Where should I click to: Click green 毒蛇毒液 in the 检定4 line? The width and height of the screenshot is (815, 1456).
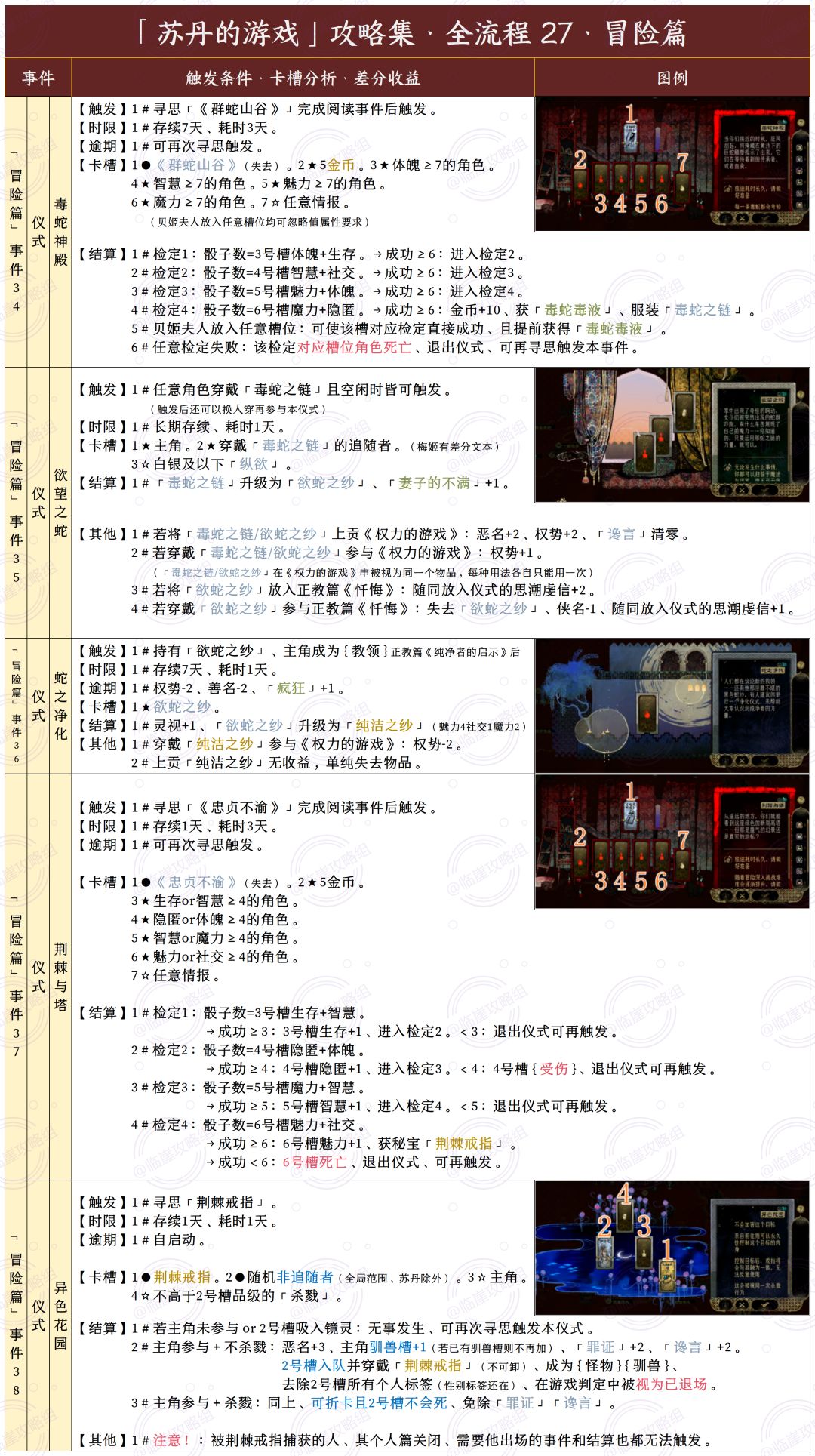click(573, 309)
